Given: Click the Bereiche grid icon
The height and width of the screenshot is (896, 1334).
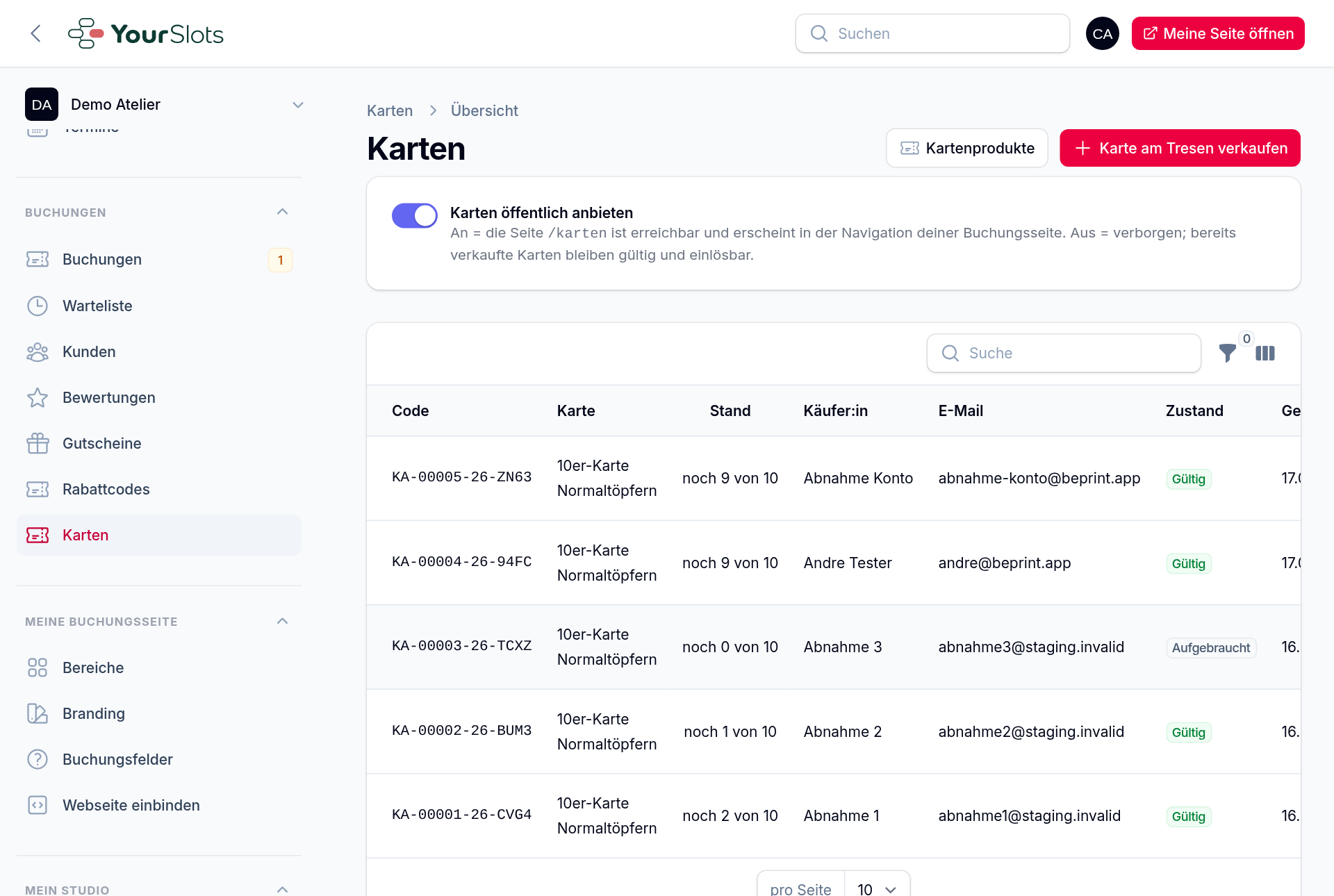Looking at the screenshot, I should point(38,667).
